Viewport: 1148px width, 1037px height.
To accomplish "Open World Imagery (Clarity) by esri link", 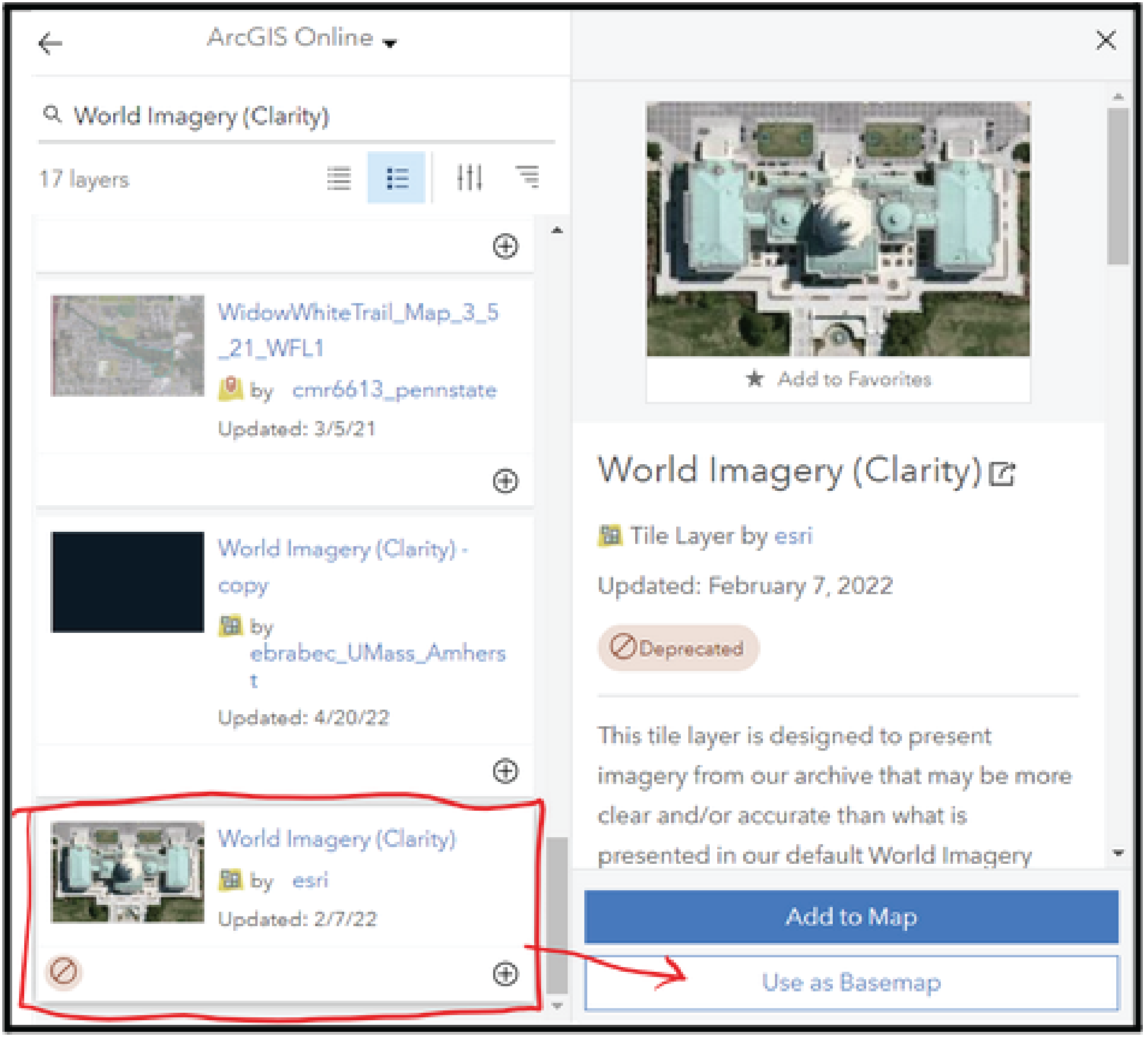I will pyautogui.click(x=337, y=838).
